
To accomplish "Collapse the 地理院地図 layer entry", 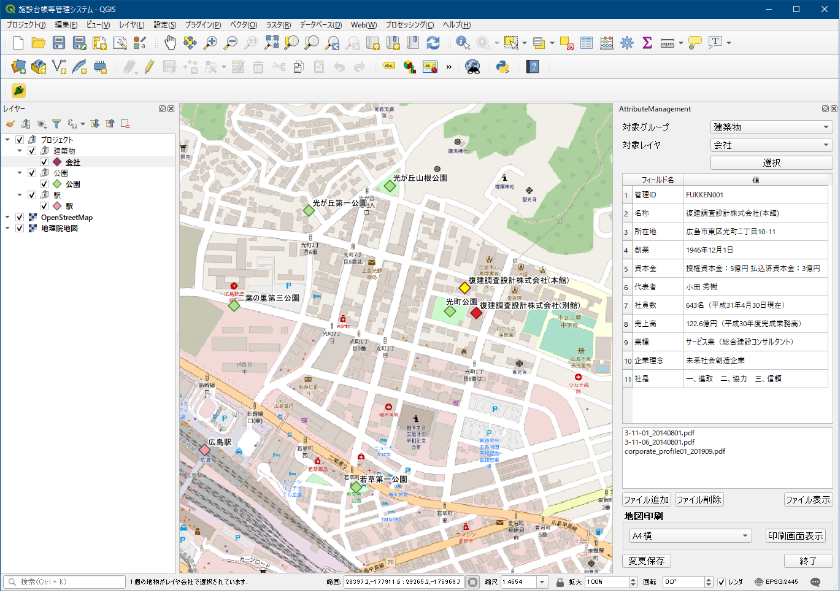I will [x=8, y=228].
